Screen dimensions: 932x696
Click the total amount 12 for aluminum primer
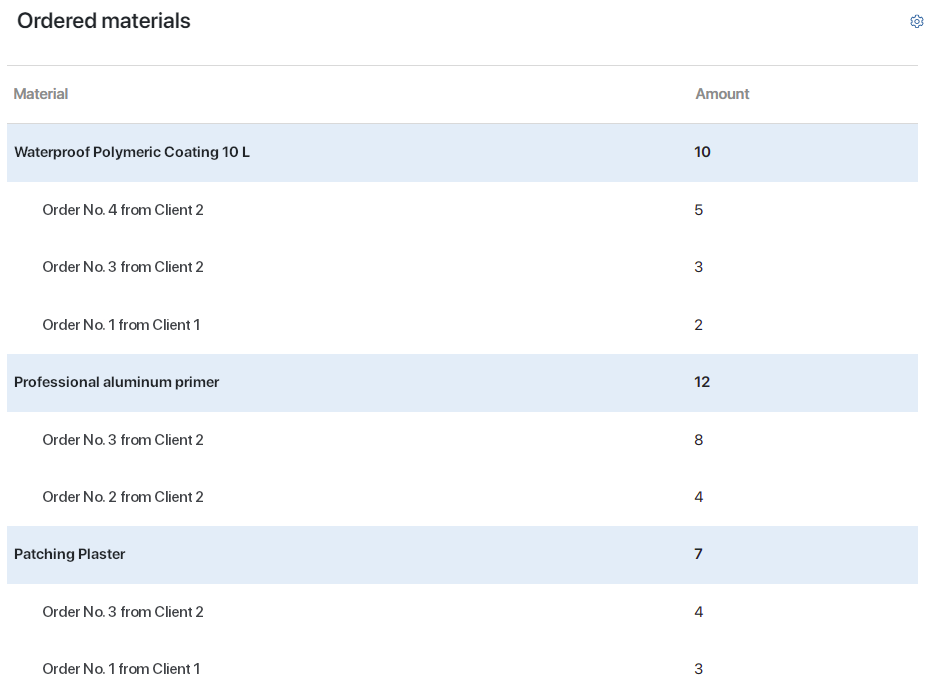pyautogui.click(x=702, y=382)
